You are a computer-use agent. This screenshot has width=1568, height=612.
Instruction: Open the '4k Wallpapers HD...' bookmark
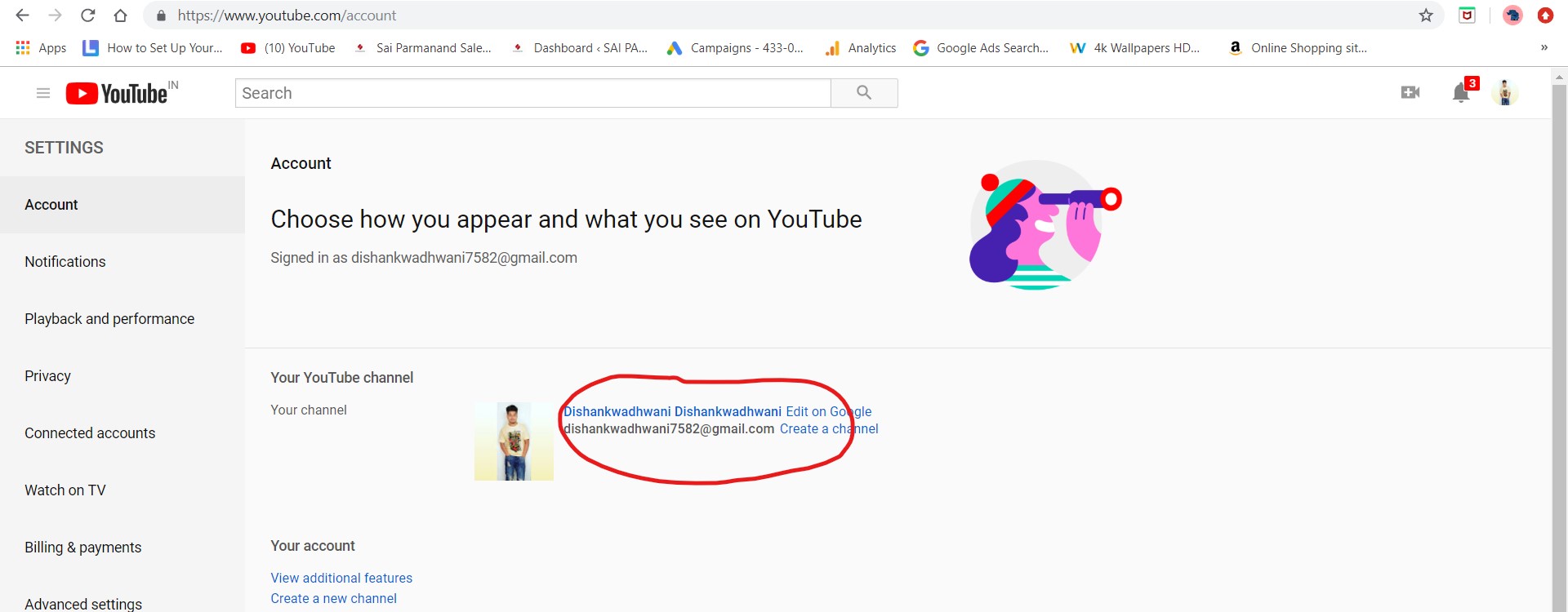(1135, 48)
